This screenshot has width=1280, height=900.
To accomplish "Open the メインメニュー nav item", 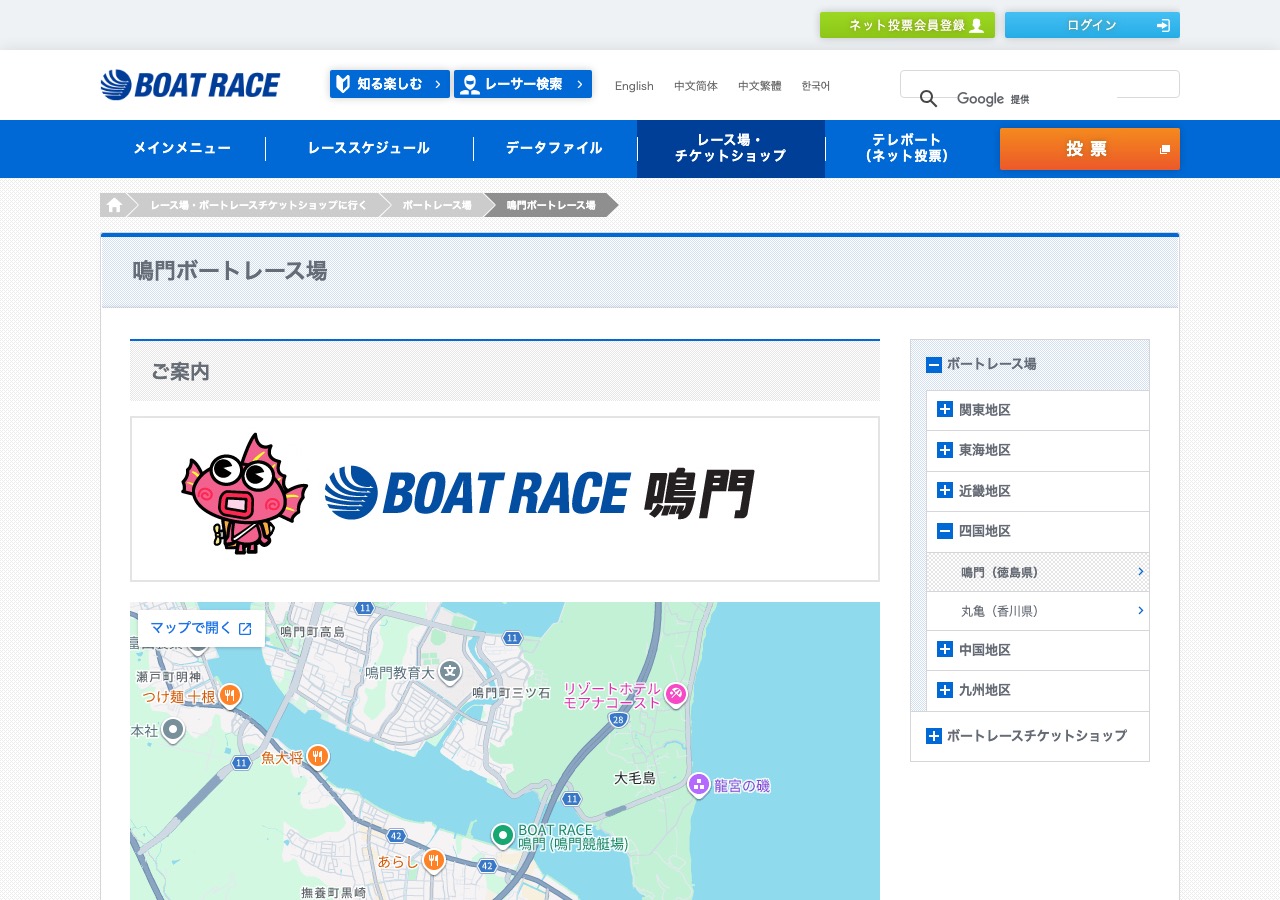I will pyautogui.click(x=182, y=148).
